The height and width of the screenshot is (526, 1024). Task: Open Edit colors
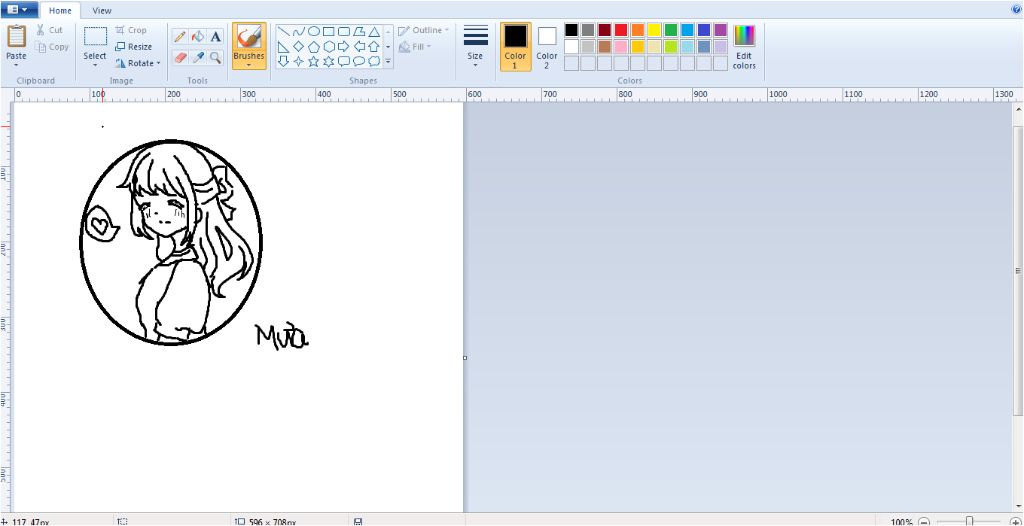(744, 46)
